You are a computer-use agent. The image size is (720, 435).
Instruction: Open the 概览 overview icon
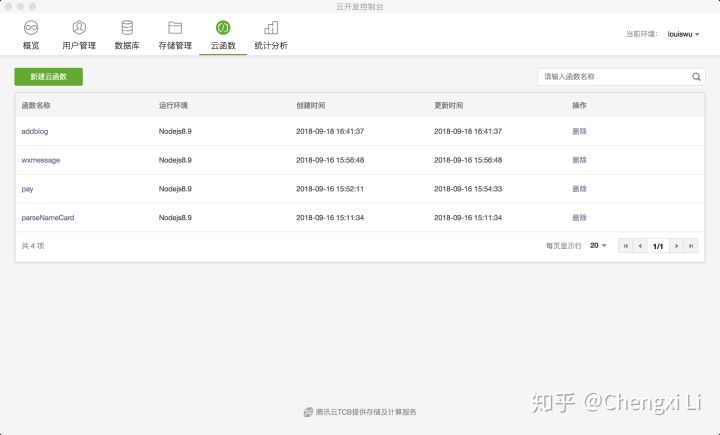coord(31,28)
